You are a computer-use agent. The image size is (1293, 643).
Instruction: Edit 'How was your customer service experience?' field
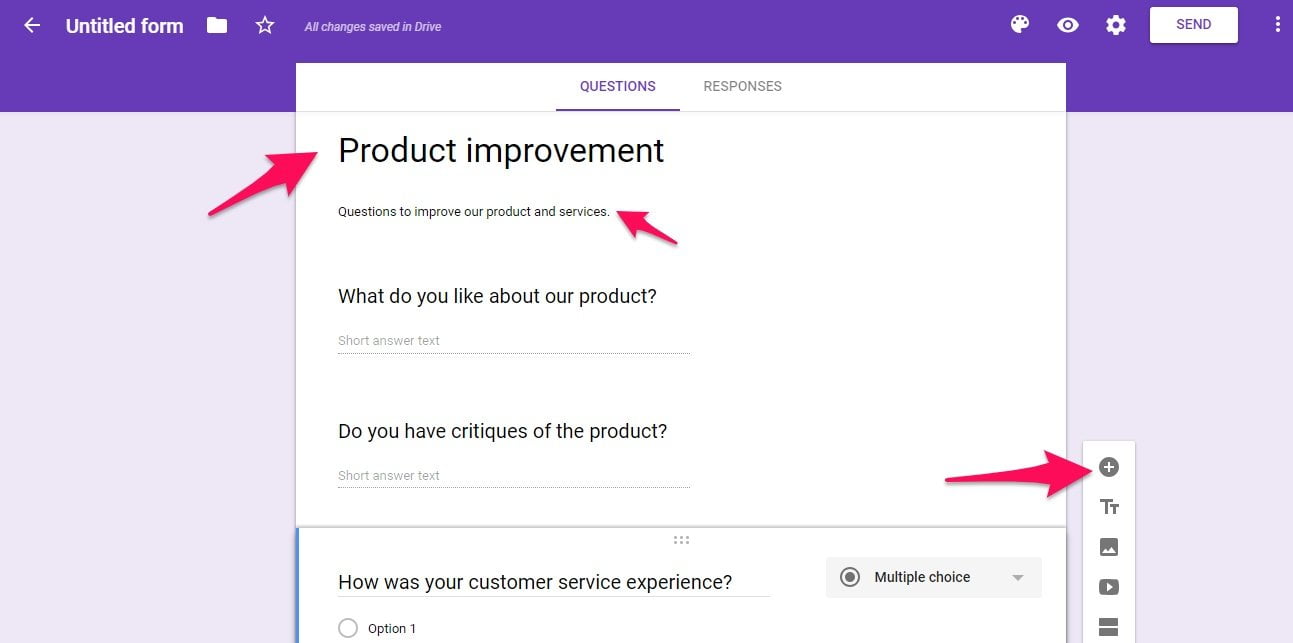tap(554, 582)
